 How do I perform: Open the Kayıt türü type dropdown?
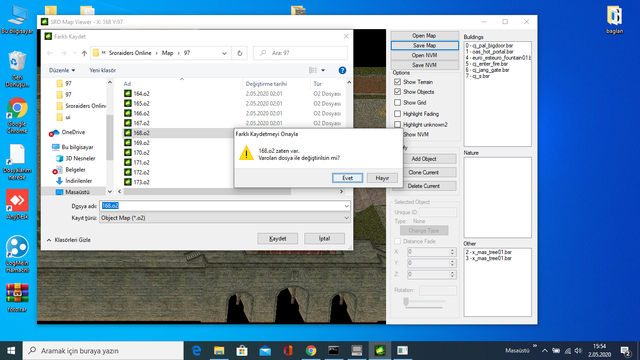[x=224, y=218]
